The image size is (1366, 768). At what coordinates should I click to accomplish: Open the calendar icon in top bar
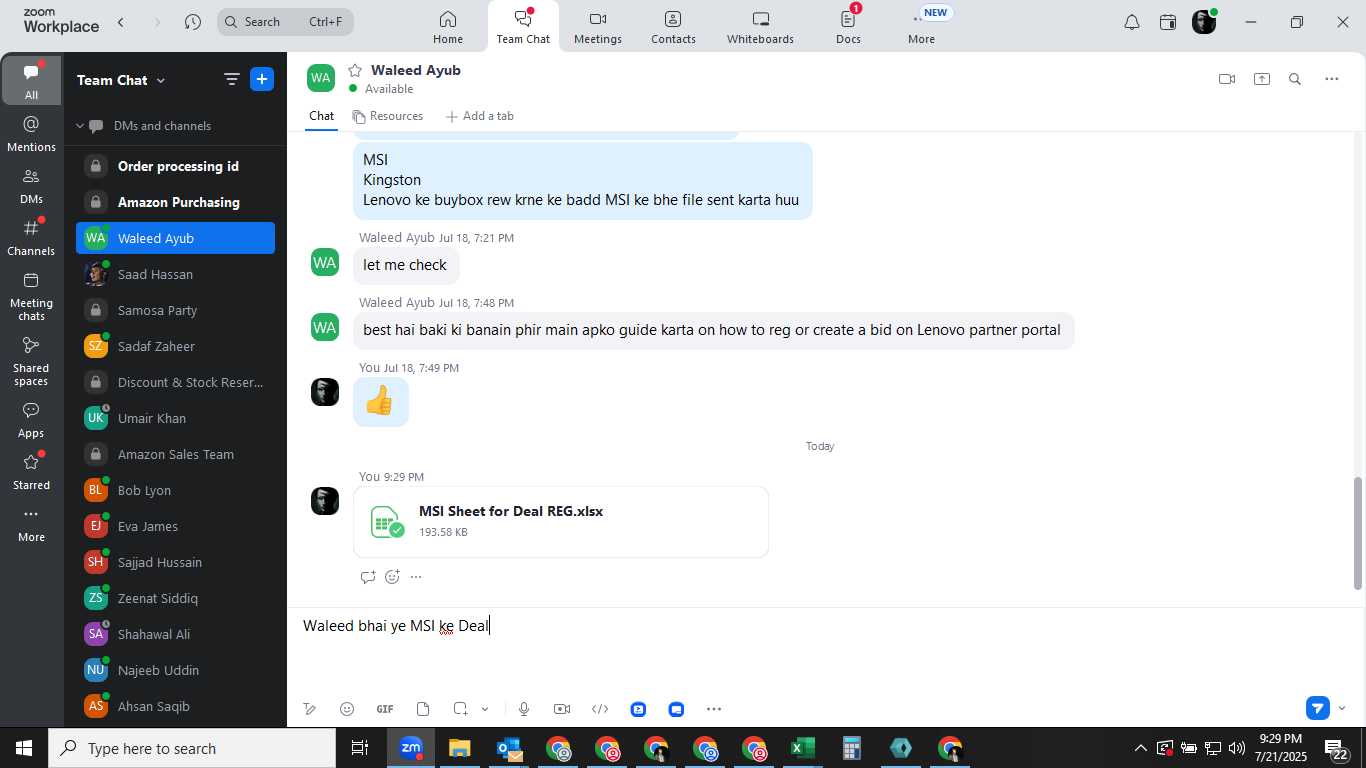1168,22
